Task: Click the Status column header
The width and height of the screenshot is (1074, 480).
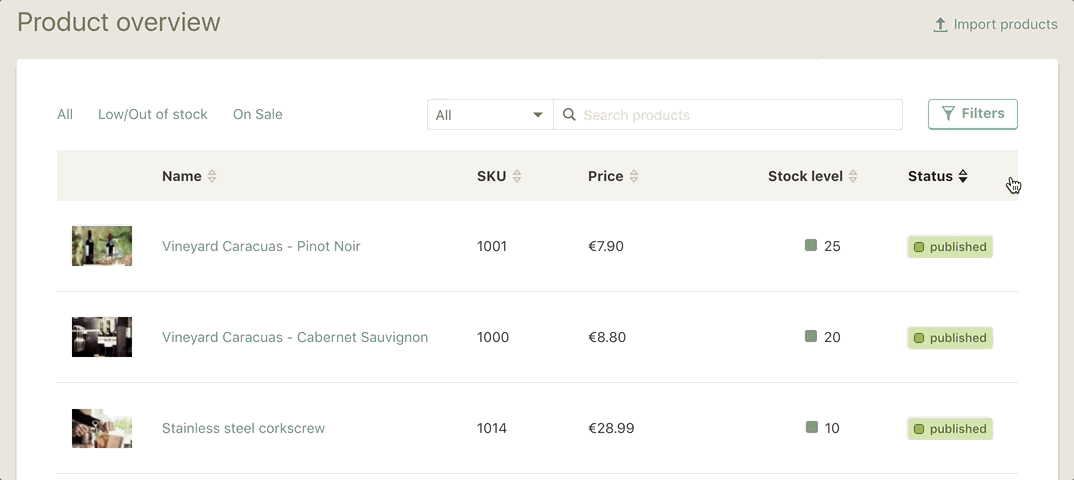Action: (930, 176)
